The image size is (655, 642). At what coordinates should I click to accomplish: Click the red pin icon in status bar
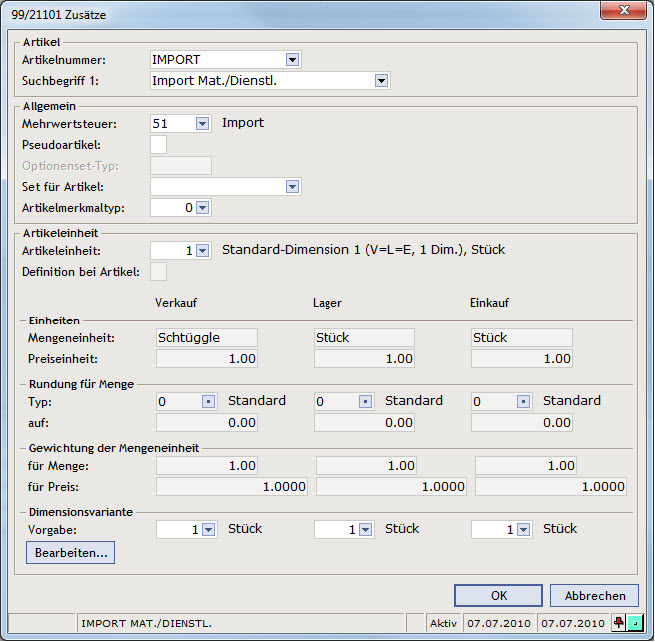click(x=619, y=623)
